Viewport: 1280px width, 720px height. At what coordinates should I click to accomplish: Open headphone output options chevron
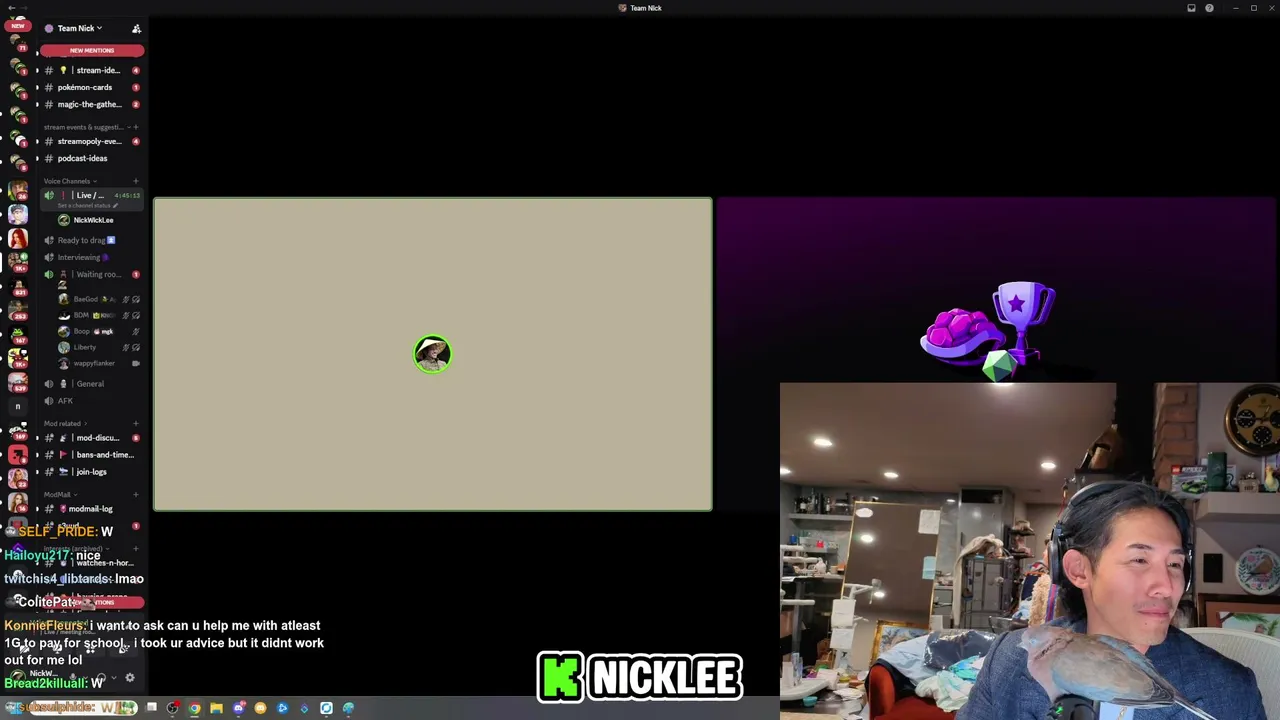click(113, 677)
